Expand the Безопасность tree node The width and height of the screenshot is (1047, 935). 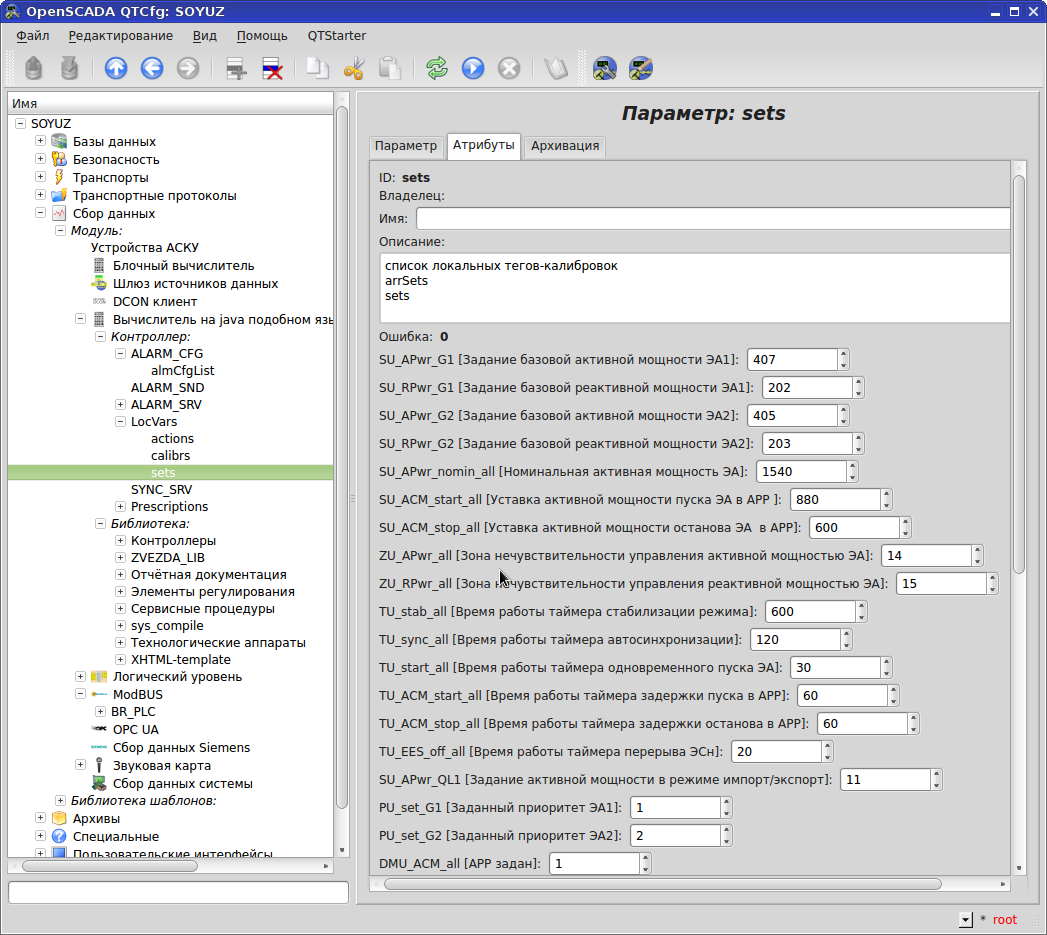[40, 159]
